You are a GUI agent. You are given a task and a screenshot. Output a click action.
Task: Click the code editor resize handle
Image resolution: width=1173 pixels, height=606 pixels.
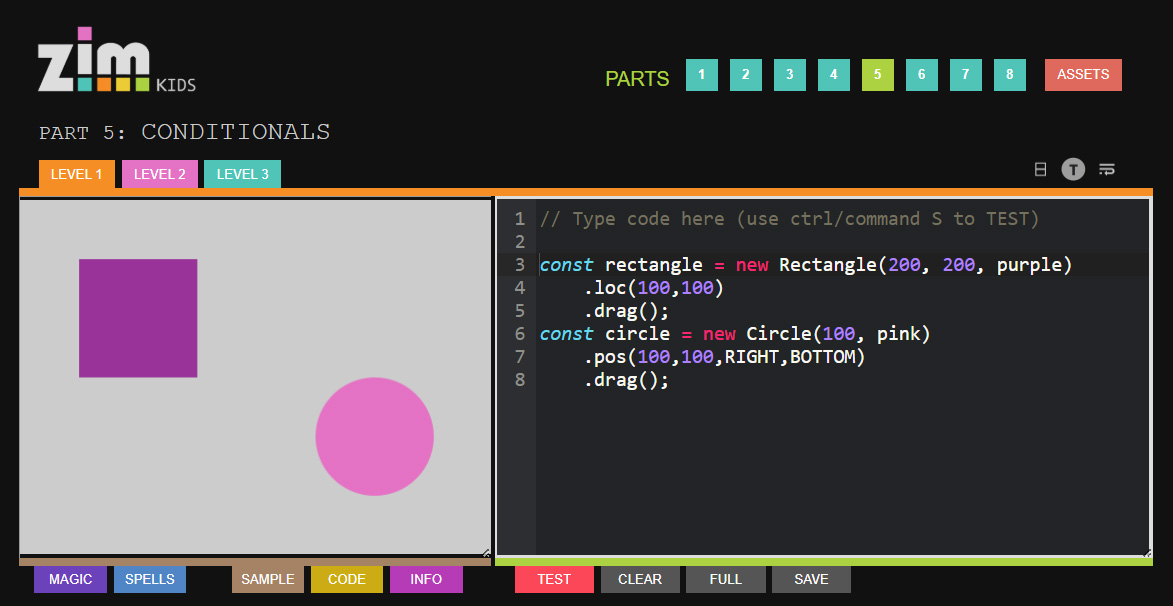coord(1147,553)
